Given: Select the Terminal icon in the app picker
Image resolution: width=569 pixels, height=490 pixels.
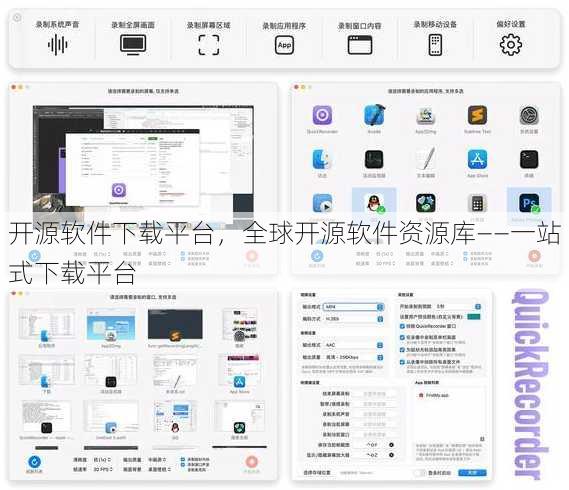Looking at the screenshot, I should click(529, 160).
